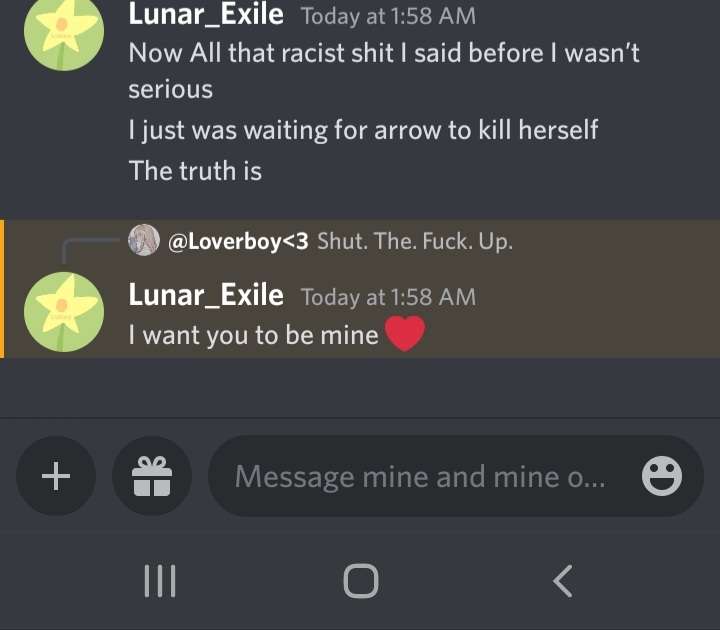The height and width of the screenshot is (630, 720).
Task: Select the "I want you to be mine" message
Action: pos(253,335)
